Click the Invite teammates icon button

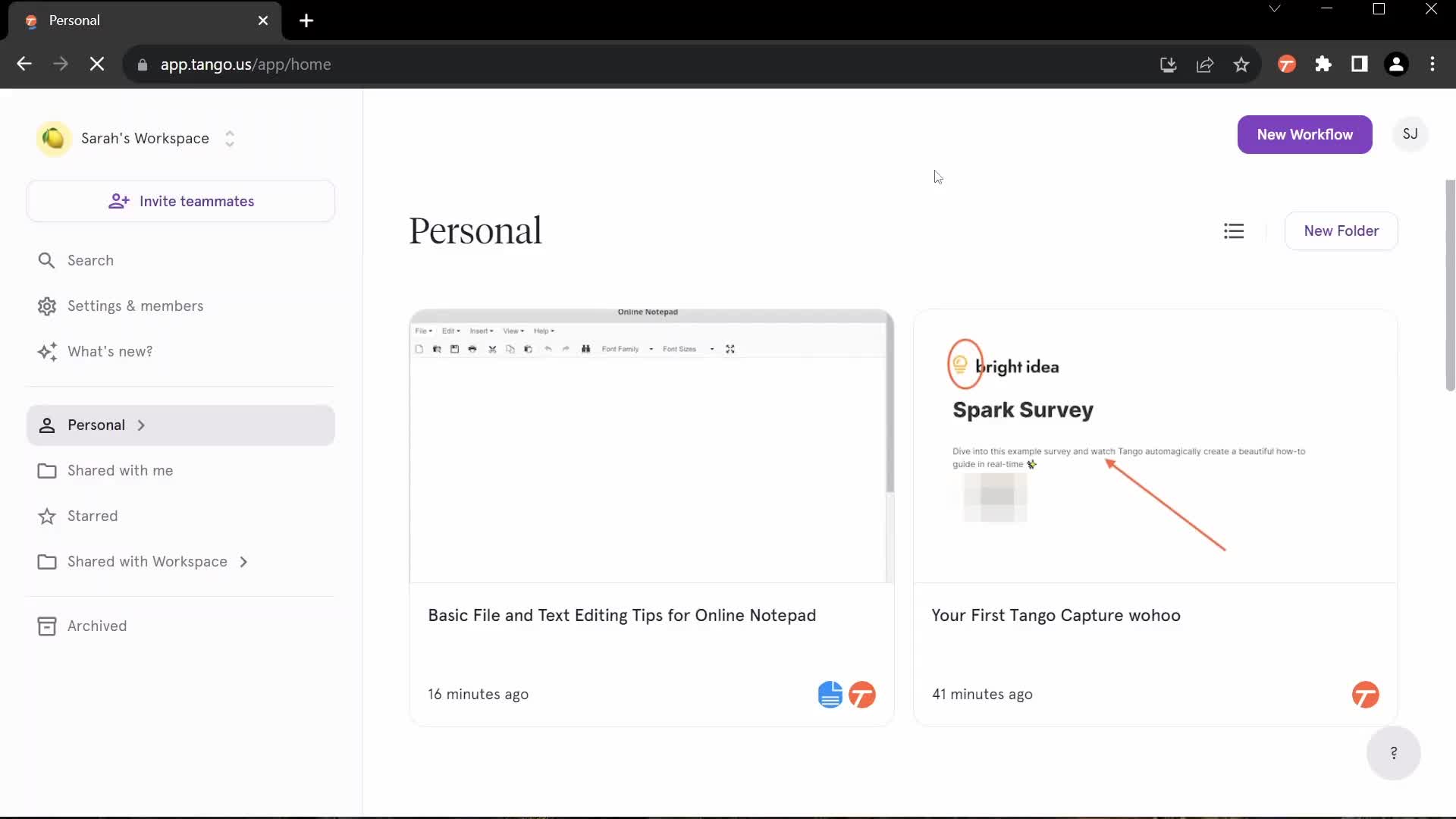(119, 201)
